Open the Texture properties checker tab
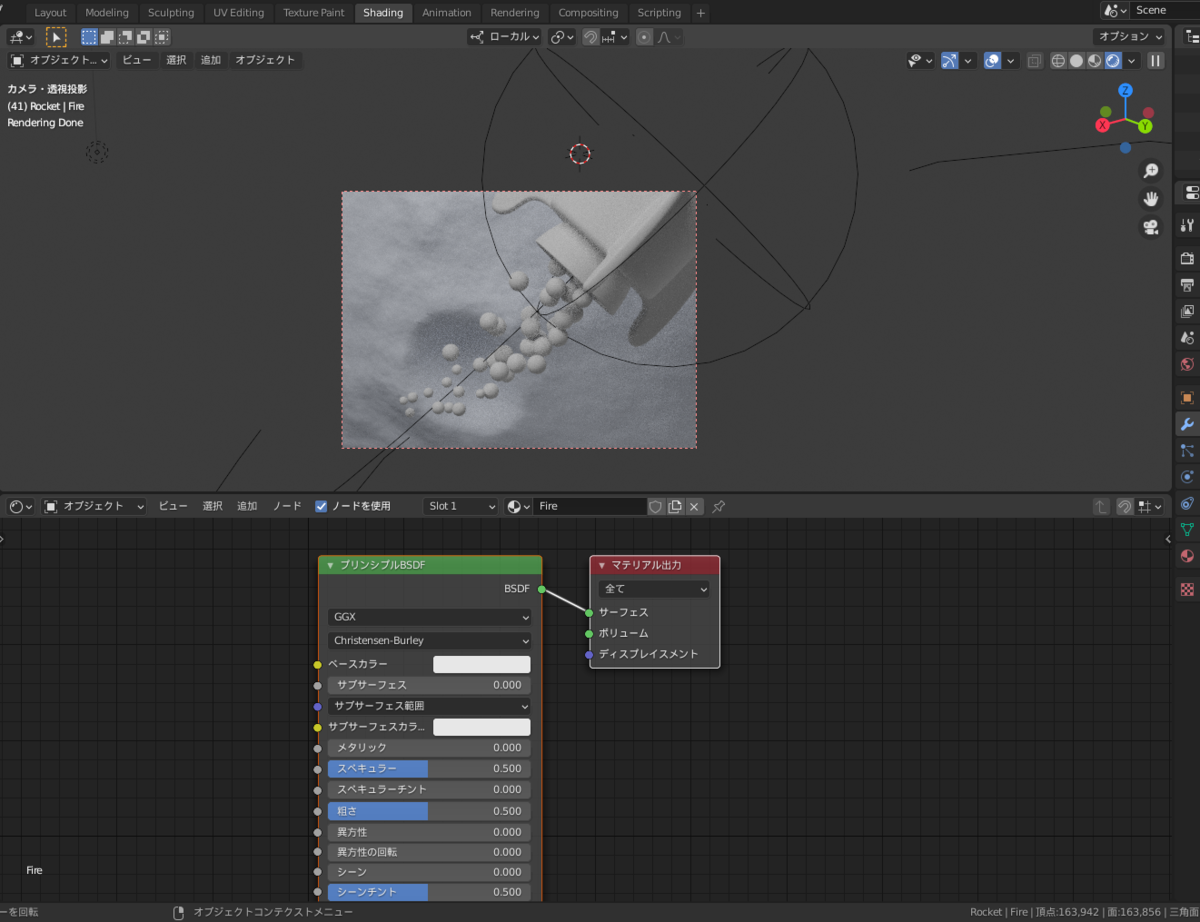Image resolution: width=1200 pixels, height=922 pixels. click(1187, 590)
